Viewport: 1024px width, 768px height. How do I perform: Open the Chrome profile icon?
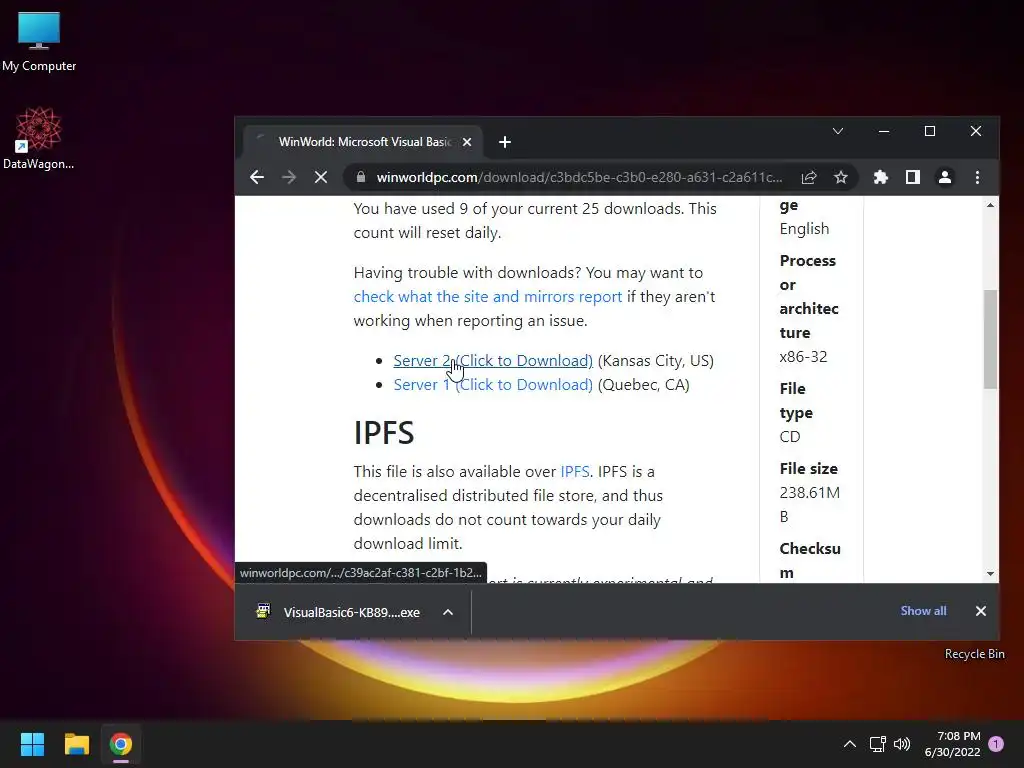click(944, 177)
